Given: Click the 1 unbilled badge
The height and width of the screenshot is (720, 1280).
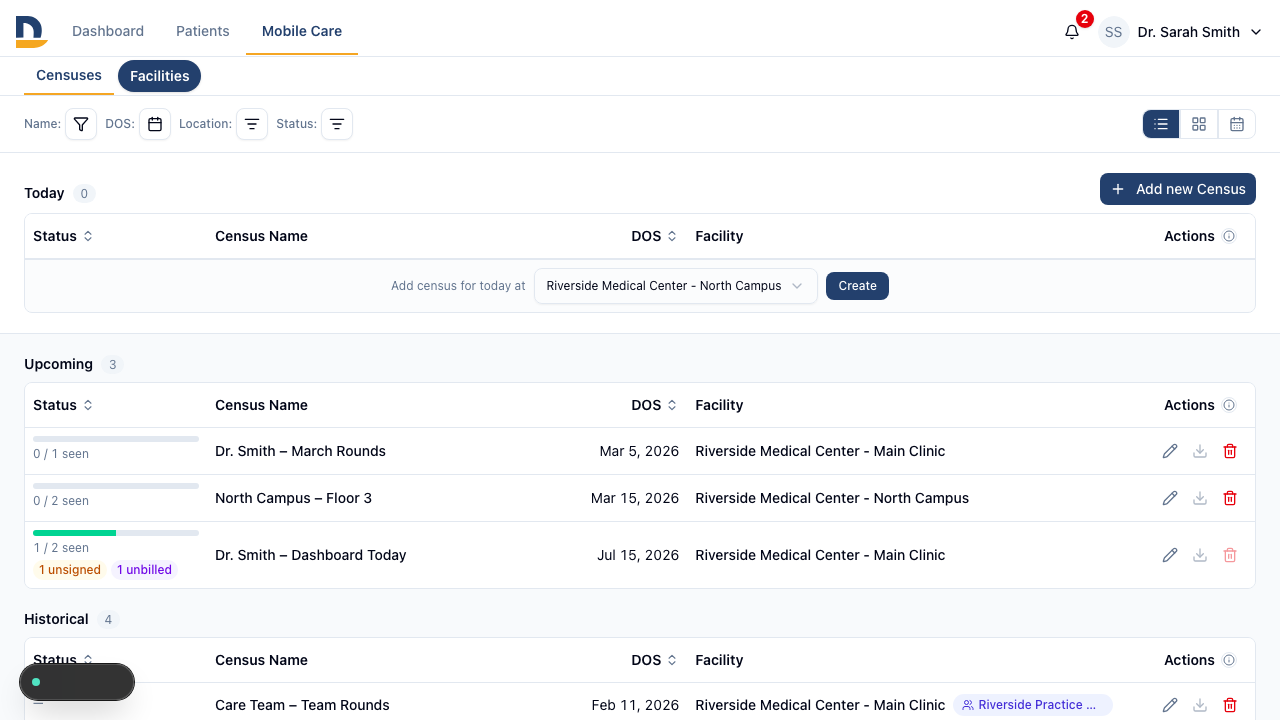Looking at the screenshot, I should coord(144,570).
